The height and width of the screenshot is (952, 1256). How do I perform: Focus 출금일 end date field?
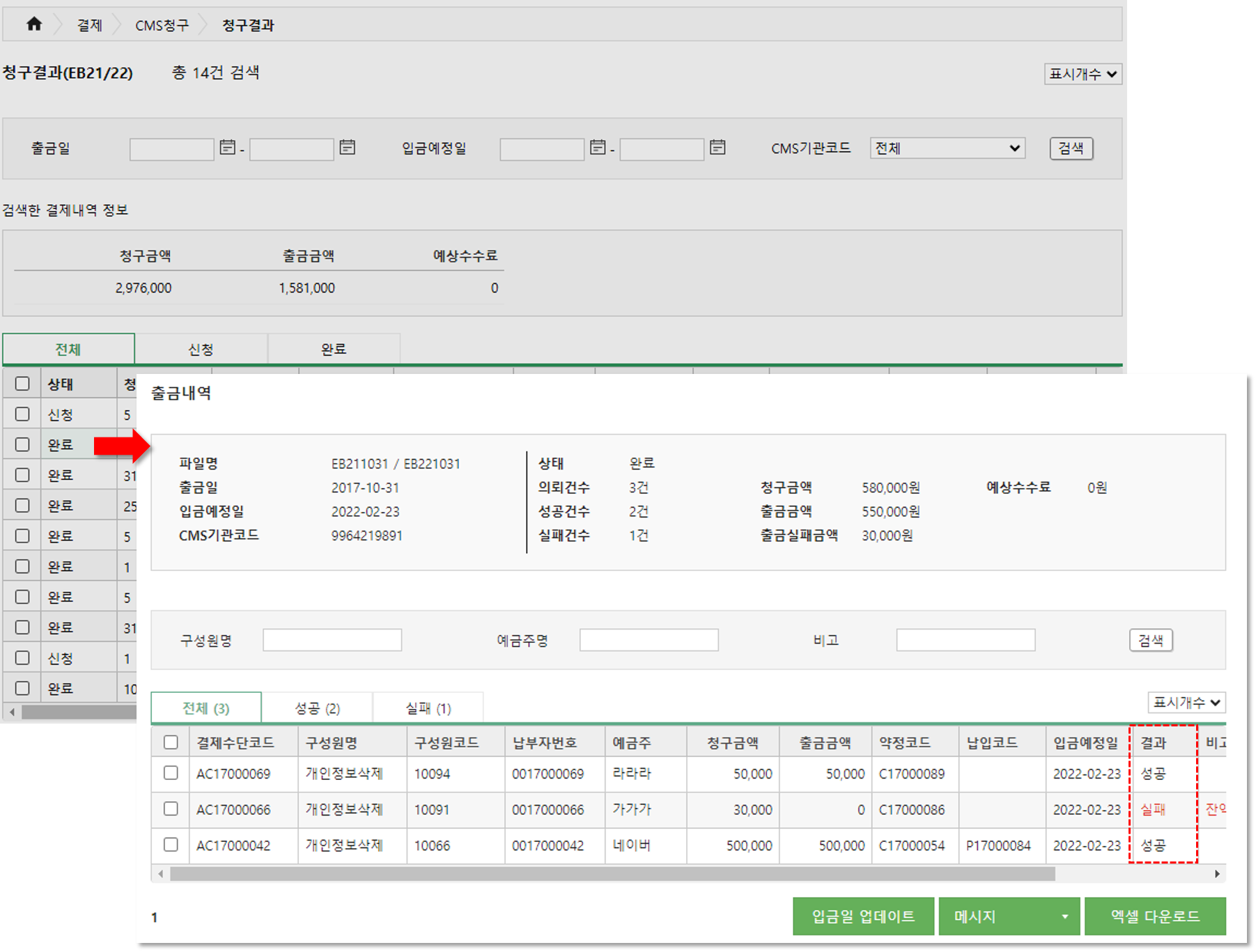coord(291,149)
